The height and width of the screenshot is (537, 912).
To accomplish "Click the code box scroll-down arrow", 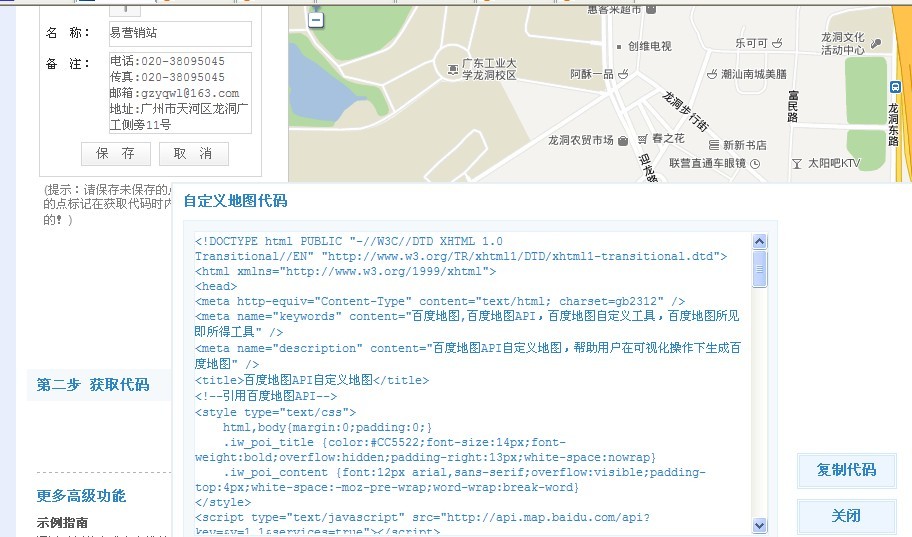I will pos(760,525).
